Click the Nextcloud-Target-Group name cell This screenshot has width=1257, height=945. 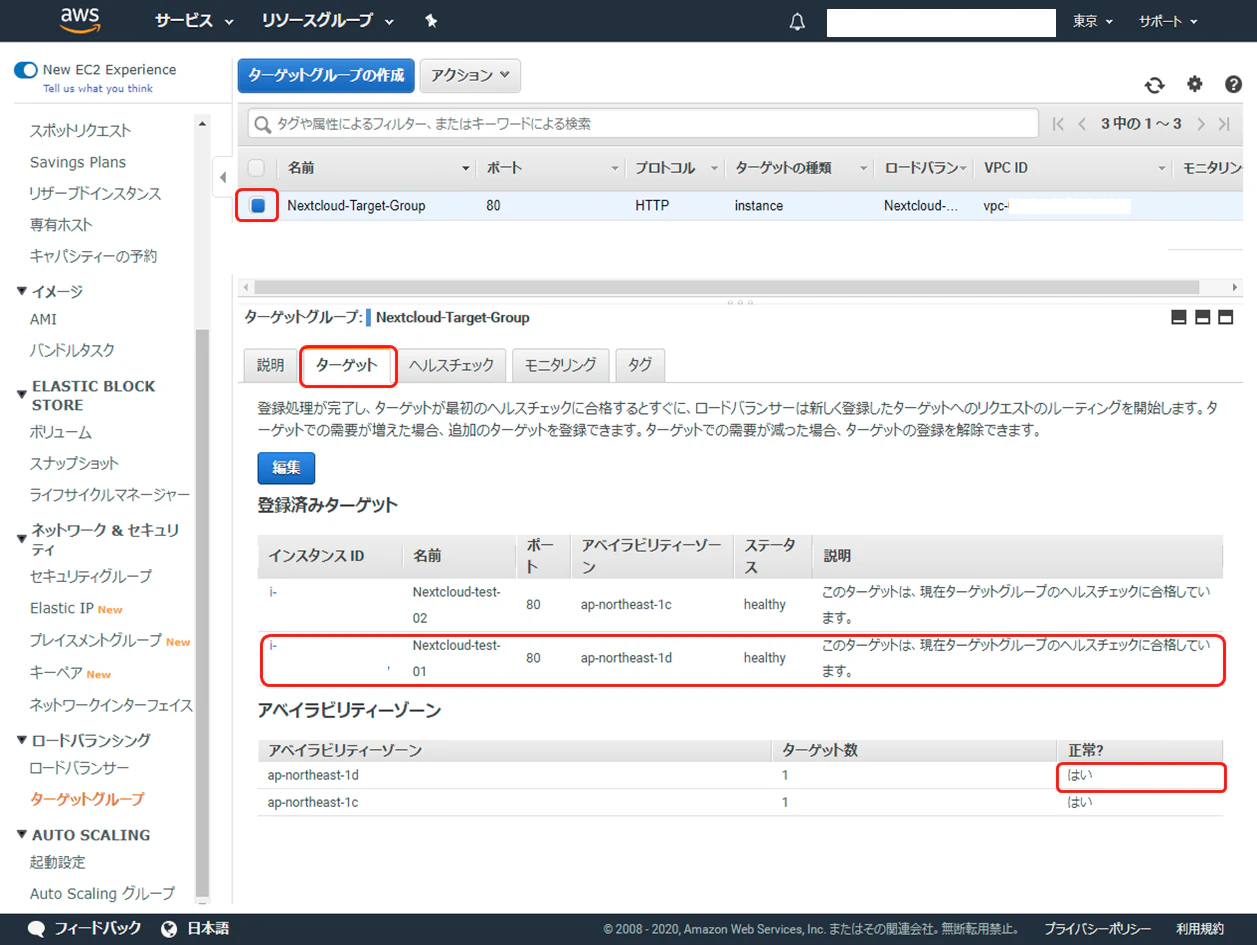[x=356, y=206]
